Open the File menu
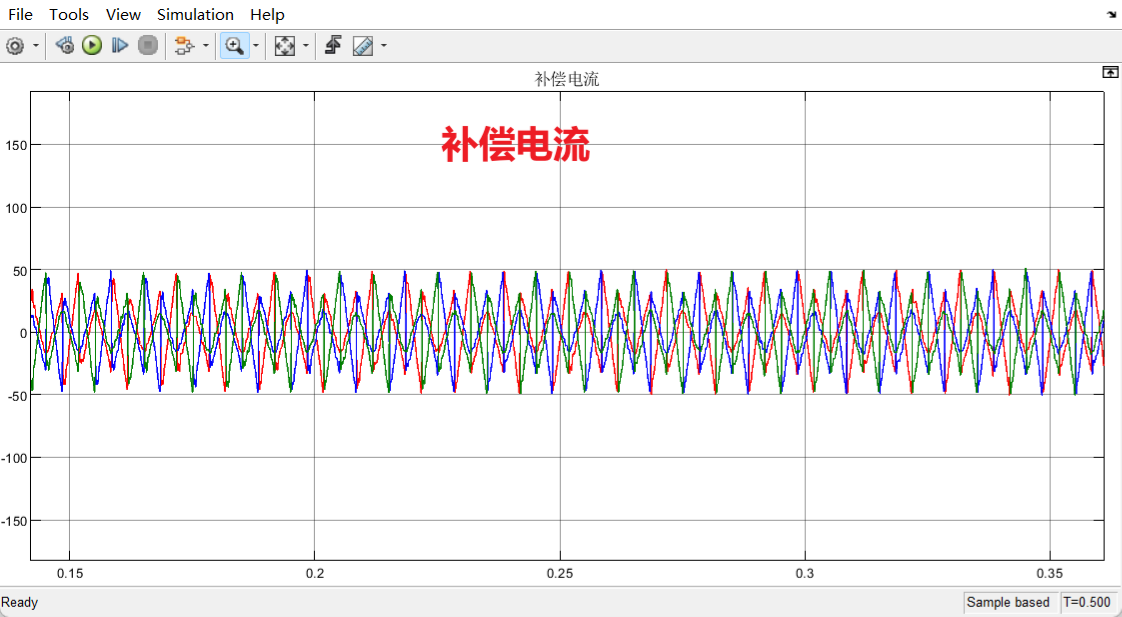Image resolution: width=1122 pixels, height=617 pixels. point(21,14)
